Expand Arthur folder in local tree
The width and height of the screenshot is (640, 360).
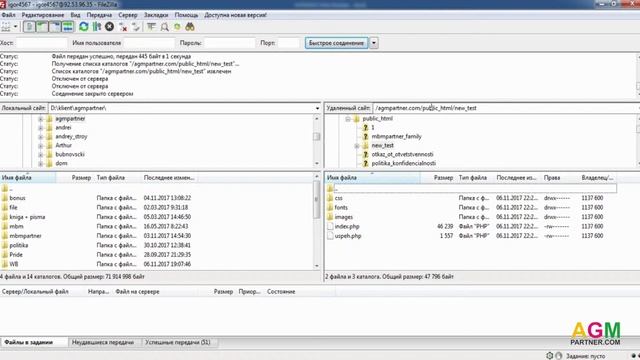pos(40,146)
